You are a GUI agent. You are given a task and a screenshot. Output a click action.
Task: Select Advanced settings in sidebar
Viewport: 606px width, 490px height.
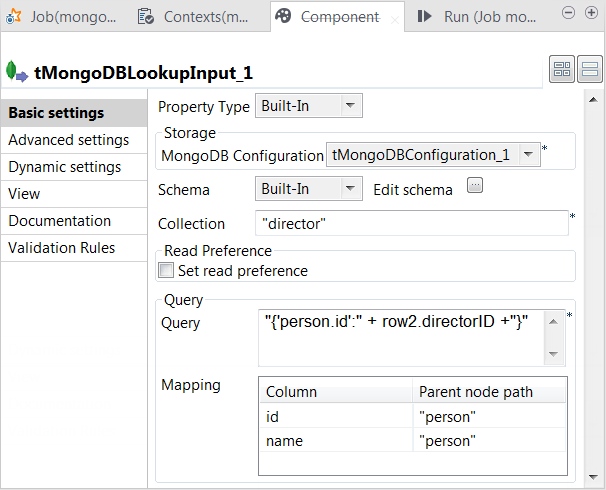pos(68,140)
